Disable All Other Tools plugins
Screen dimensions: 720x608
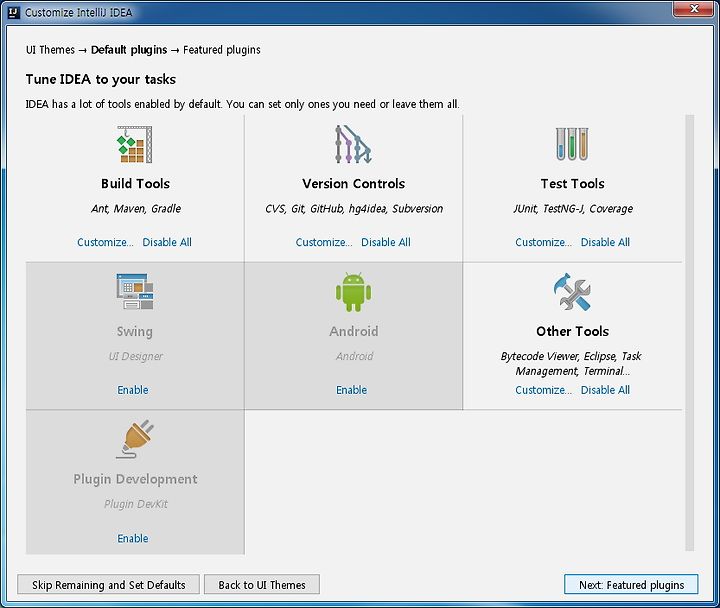click(605, 390)
